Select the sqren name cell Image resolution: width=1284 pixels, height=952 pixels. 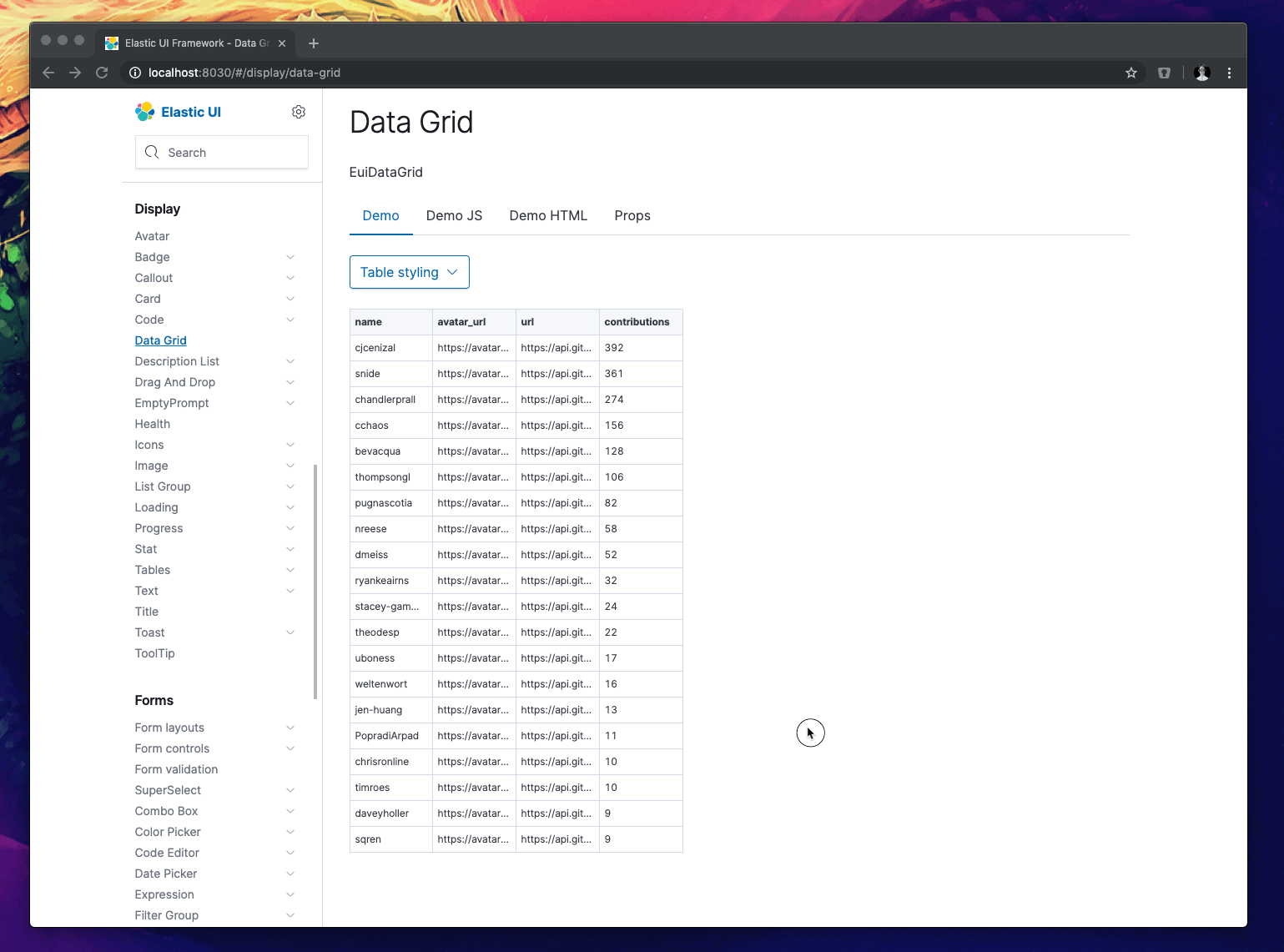point(391,839)
